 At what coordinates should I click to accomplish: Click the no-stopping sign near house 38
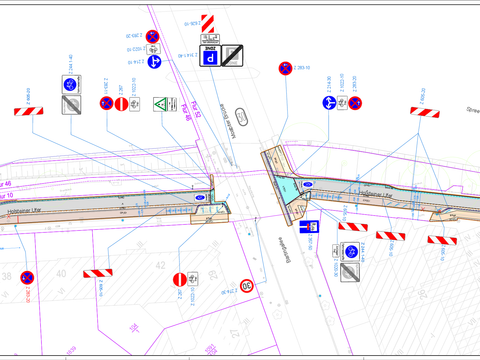27,278
